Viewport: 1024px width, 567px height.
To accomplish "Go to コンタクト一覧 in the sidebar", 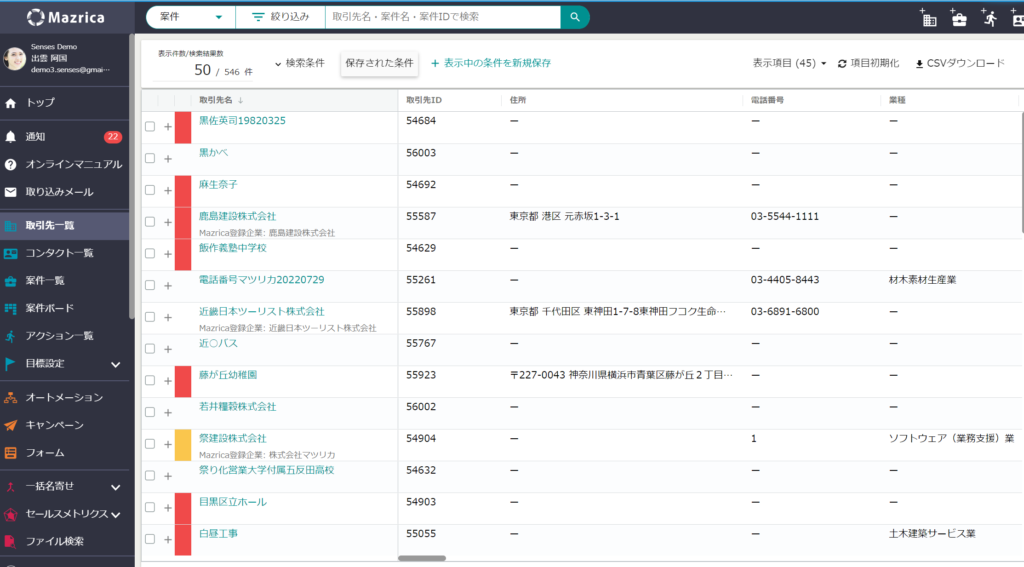I will click(x=59, y=253).
